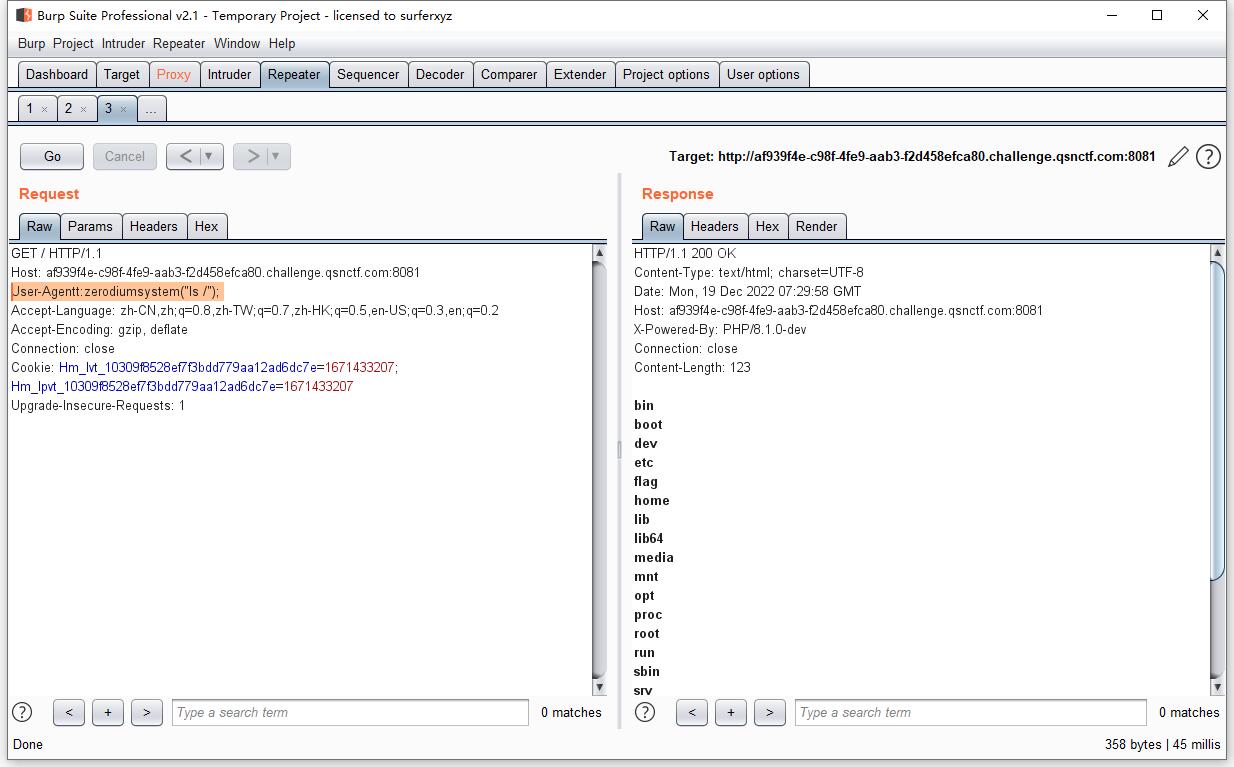Open the back history dropdown arrow
The width and height of the screenshot is (1234, 767).
tap(209, 156)
